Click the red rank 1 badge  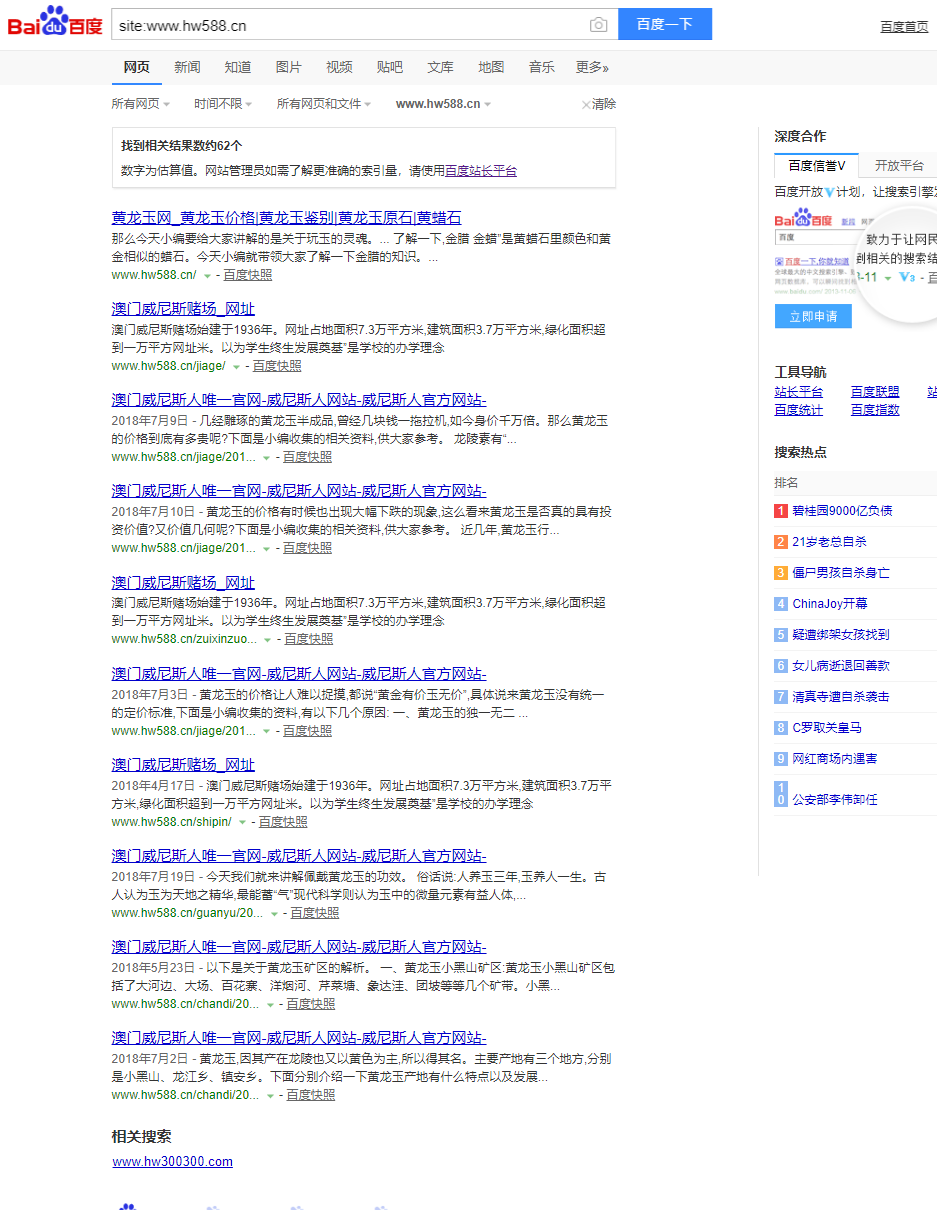[781, 511]
